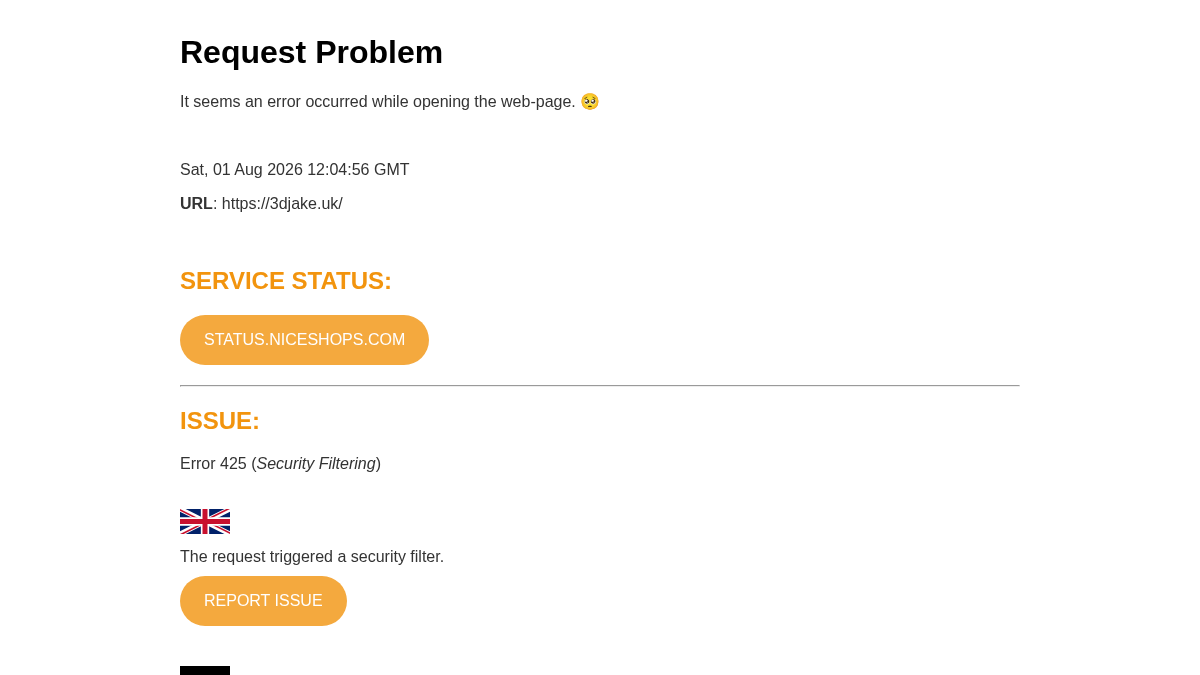Click the word Problem in the title

[x=379, y=52]
